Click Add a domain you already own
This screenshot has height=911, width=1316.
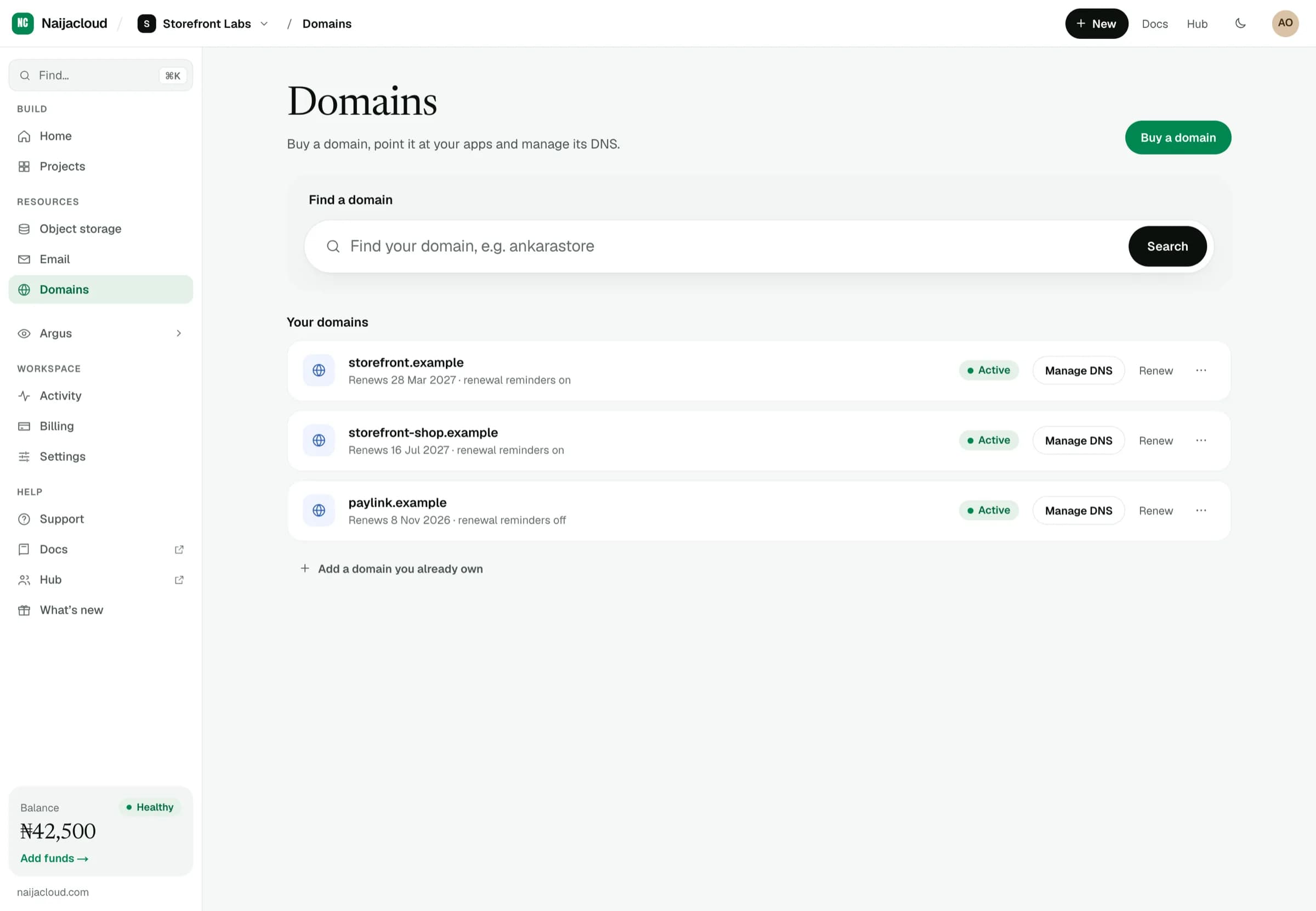(x=392, y=569)
